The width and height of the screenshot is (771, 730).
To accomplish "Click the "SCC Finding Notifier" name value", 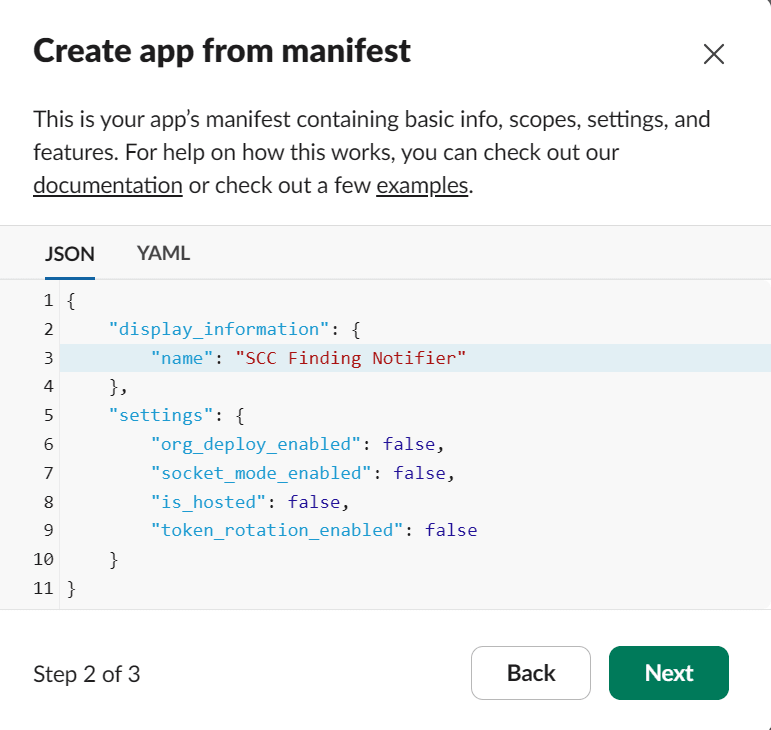I will click(x=350, y=358).
